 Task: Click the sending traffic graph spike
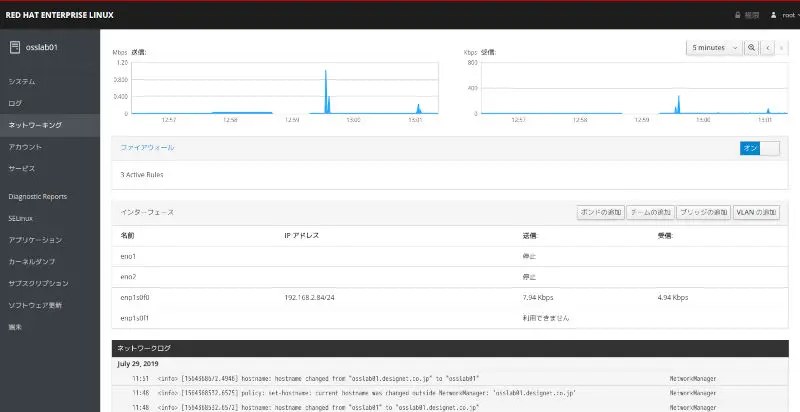pos(327,92)
